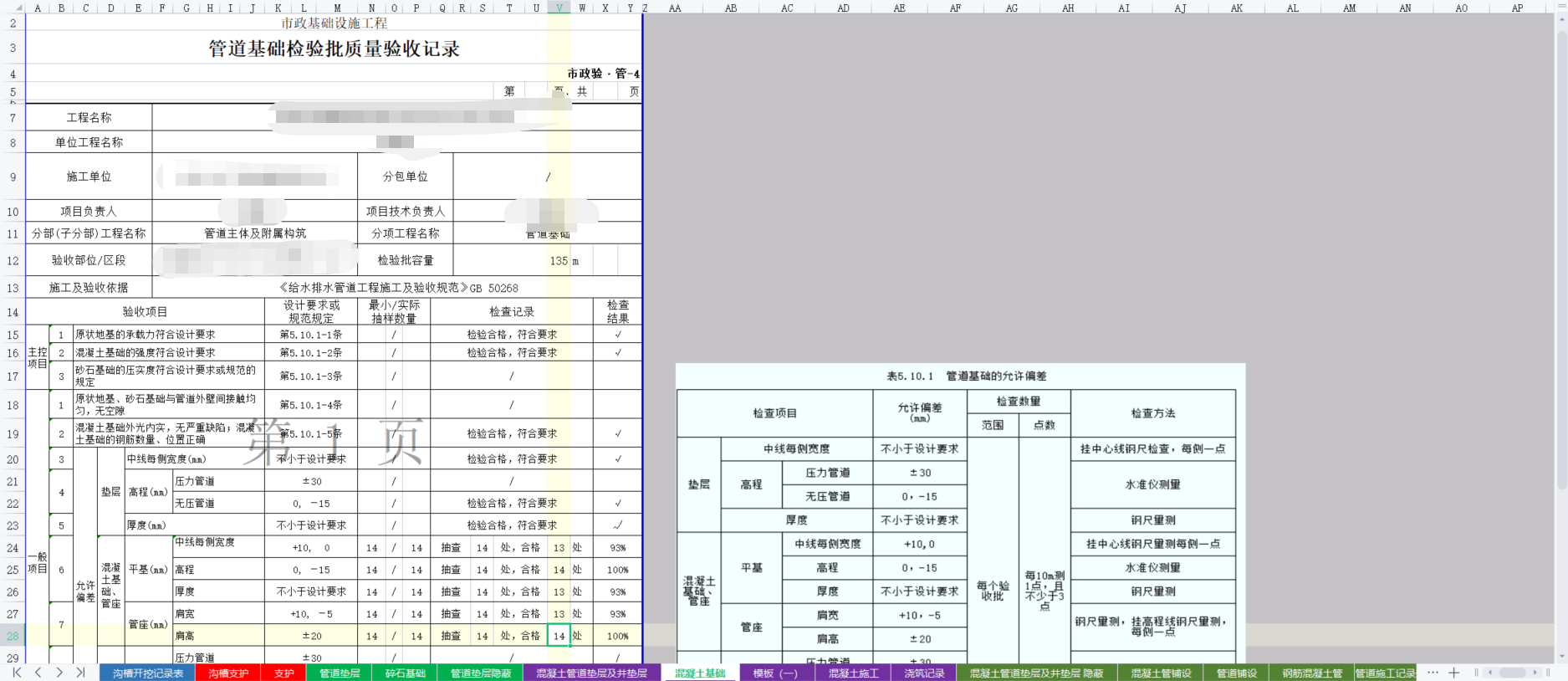
Task: Click the horizontal scrollbar thumb
Action: pyautogui.click(x=1512, y=673)
